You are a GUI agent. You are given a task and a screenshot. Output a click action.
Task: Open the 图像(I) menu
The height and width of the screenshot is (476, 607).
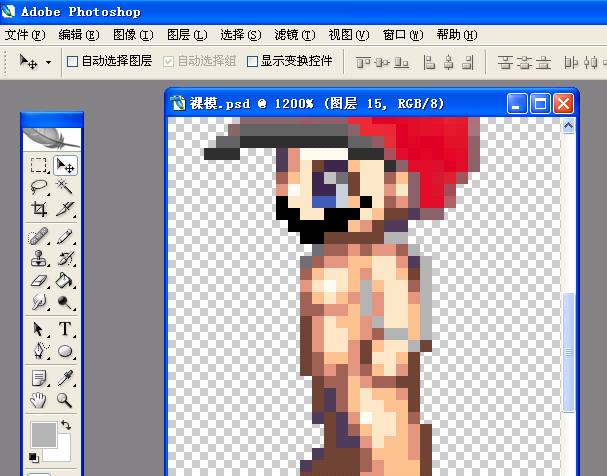tap(133, 35)
